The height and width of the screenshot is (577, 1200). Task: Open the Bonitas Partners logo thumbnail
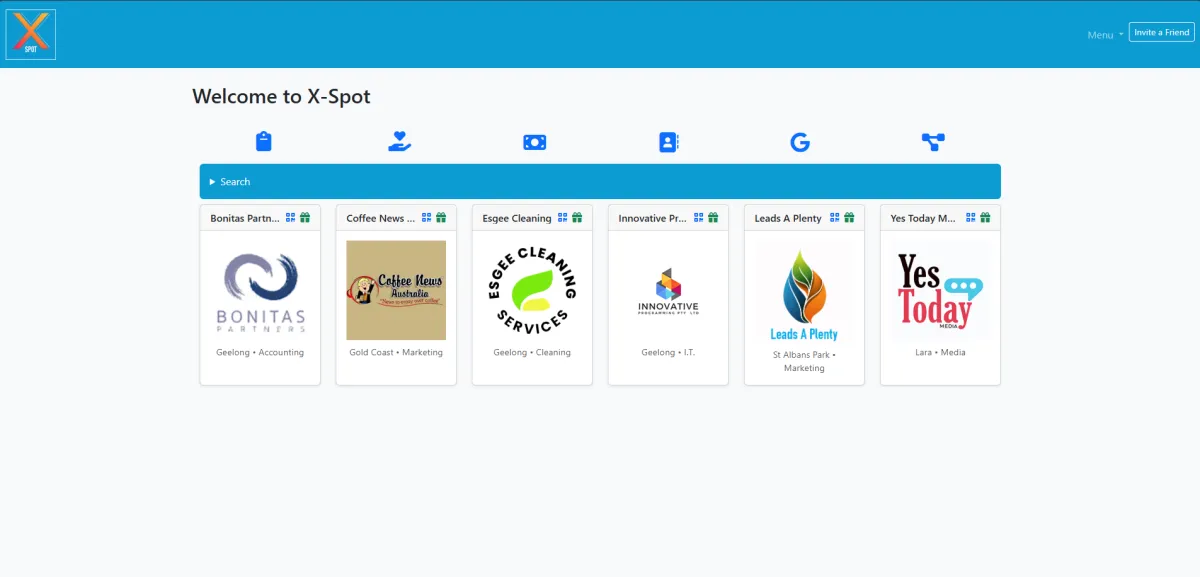(x=260, y=290)
